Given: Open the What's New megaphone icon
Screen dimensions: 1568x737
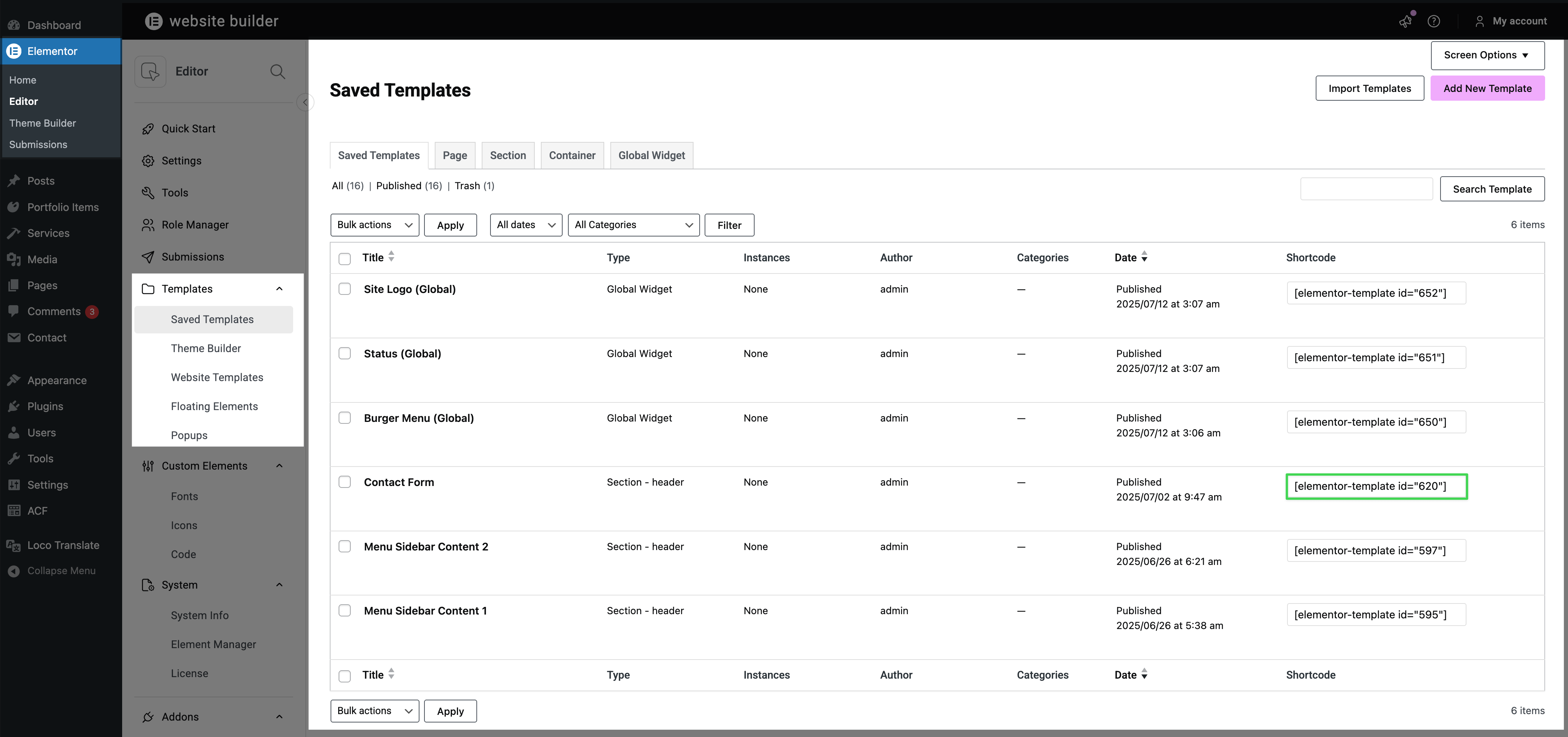Looking at the screenshot, I should pos(1405,21).
